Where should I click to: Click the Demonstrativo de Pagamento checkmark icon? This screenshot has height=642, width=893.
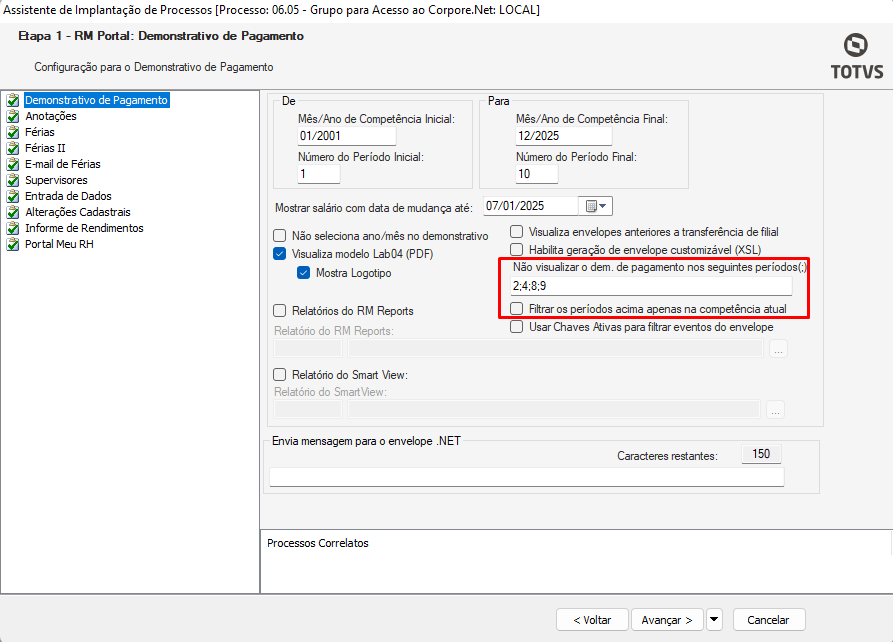(x=13, y=100)
